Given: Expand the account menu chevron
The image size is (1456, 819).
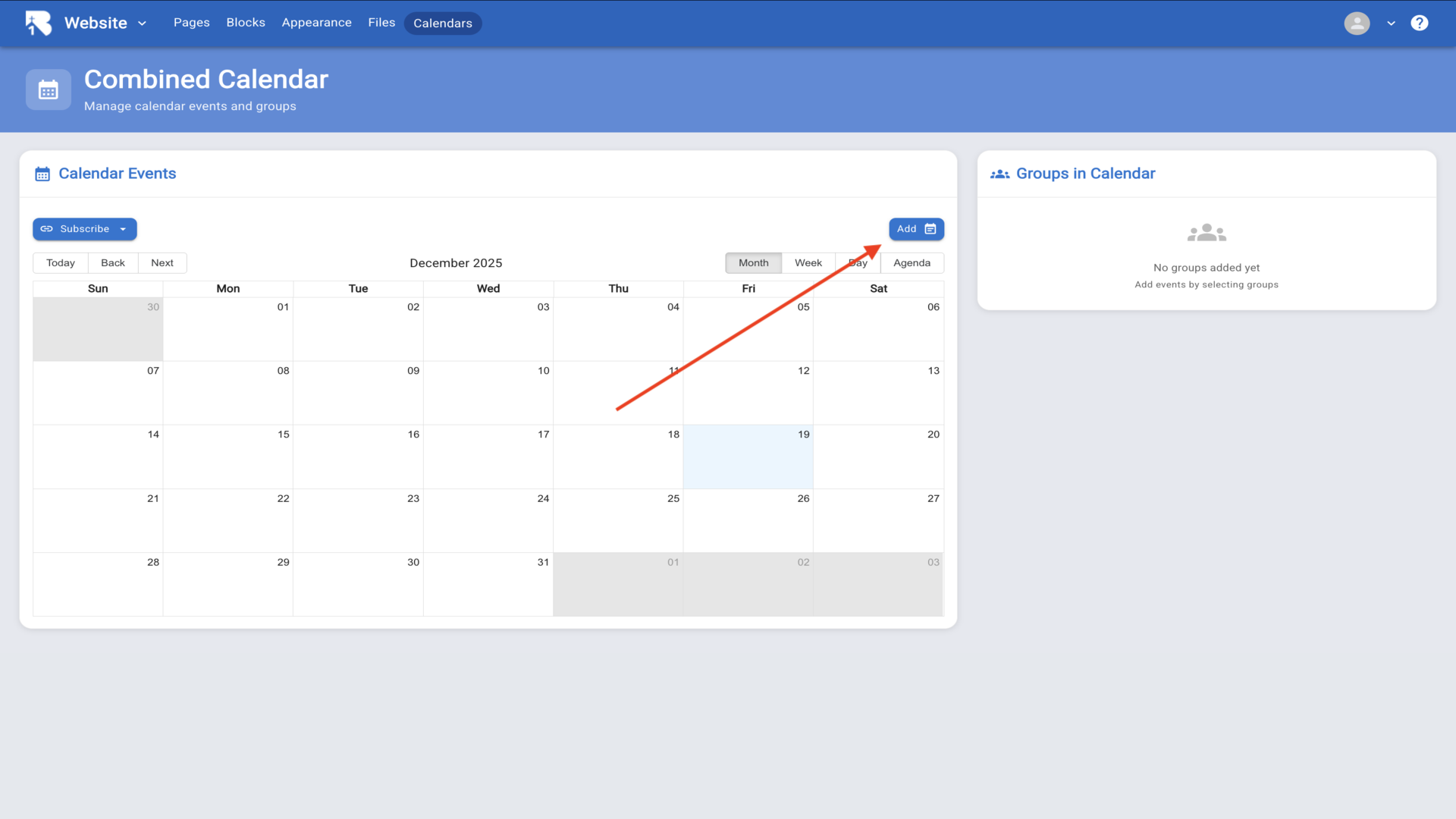Looking at the screenshot, I should coord(1391,24).
